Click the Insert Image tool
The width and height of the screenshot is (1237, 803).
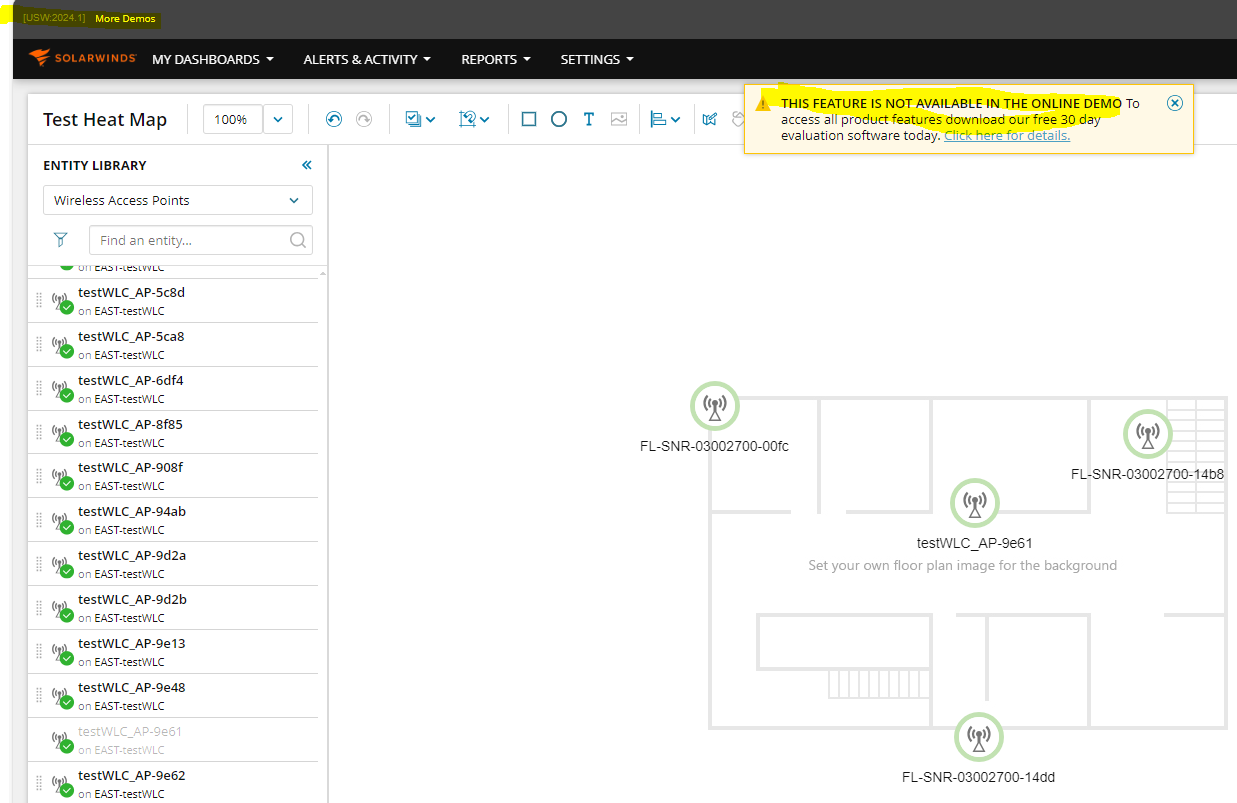click(x=618, y=119)
